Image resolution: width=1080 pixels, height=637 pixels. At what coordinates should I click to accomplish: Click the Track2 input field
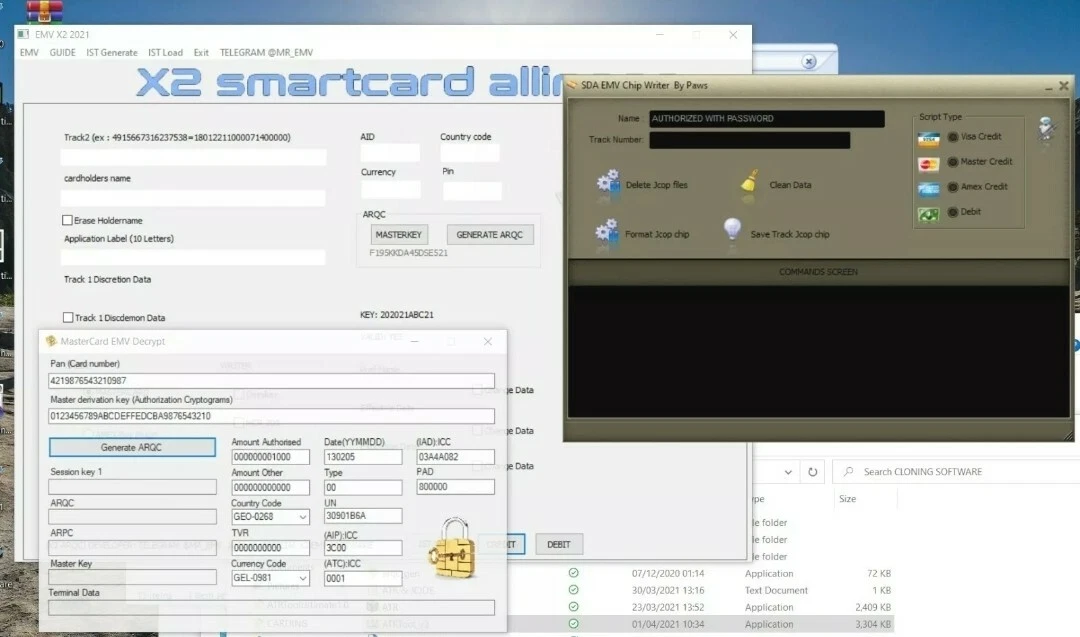[193, 157]
